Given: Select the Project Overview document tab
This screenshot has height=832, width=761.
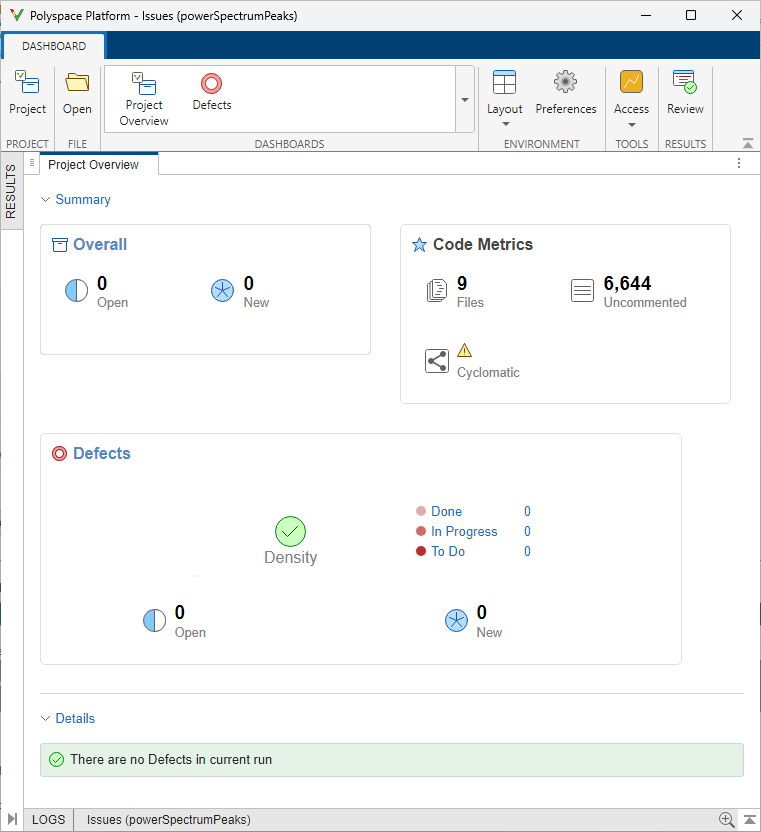Looking at the screenshot, I should [94, 165].
